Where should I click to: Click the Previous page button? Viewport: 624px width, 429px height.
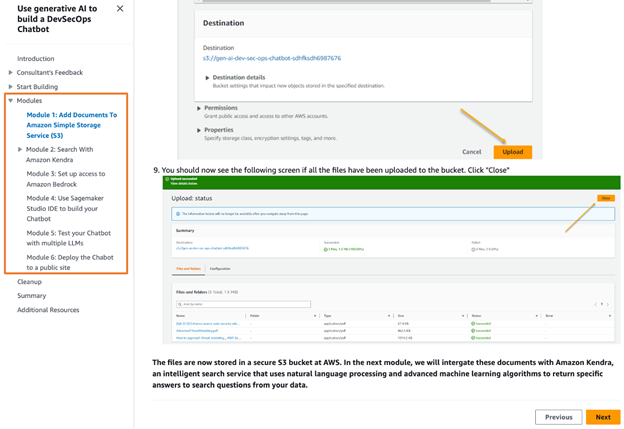(x=558, y=417)
